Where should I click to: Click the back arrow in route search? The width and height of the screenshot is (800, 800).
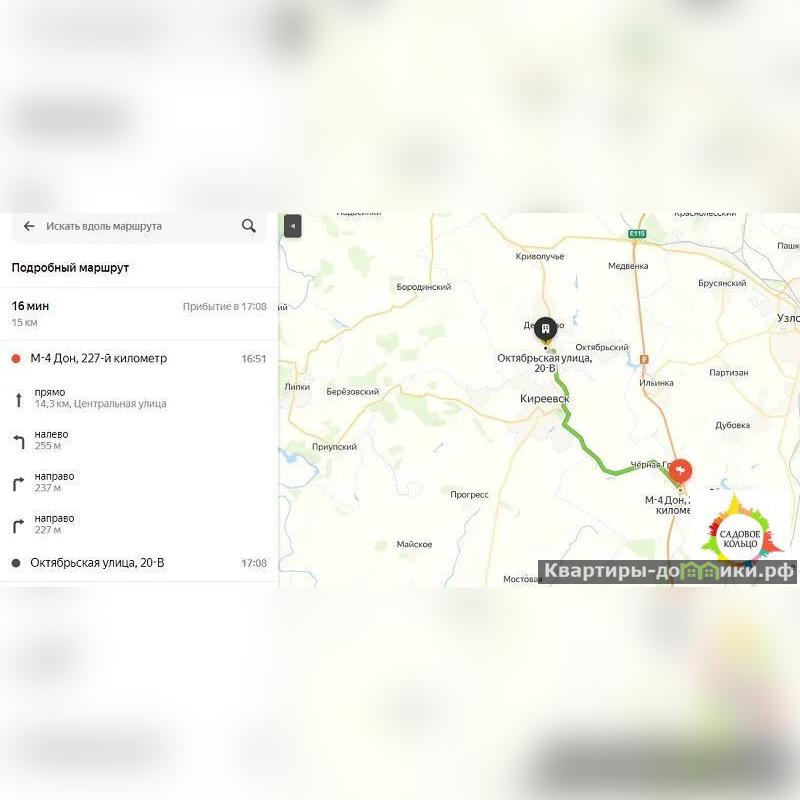(x=29, y=226)
